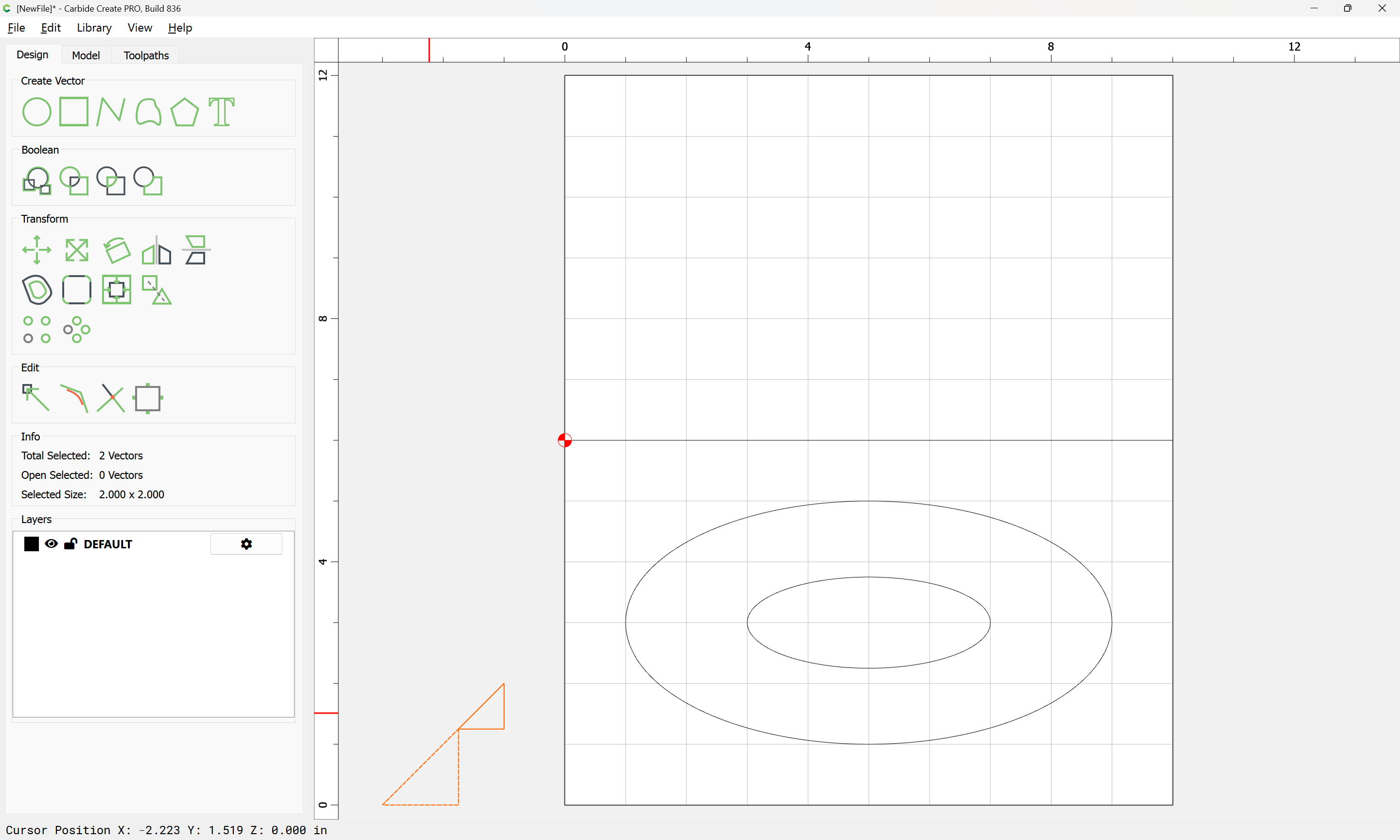The width and height of the screenshot is (1400, 840).
Task: Pick the Text creation tool
Action: 221,111
